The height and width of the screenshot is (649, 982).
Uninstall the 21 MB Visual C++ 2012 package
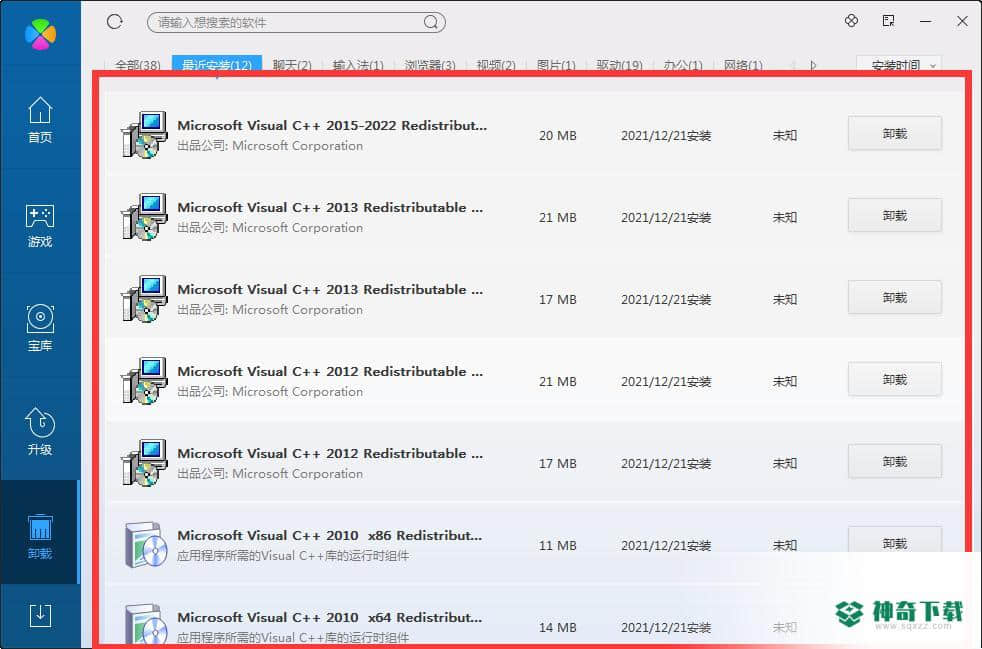tap(894, 380)
